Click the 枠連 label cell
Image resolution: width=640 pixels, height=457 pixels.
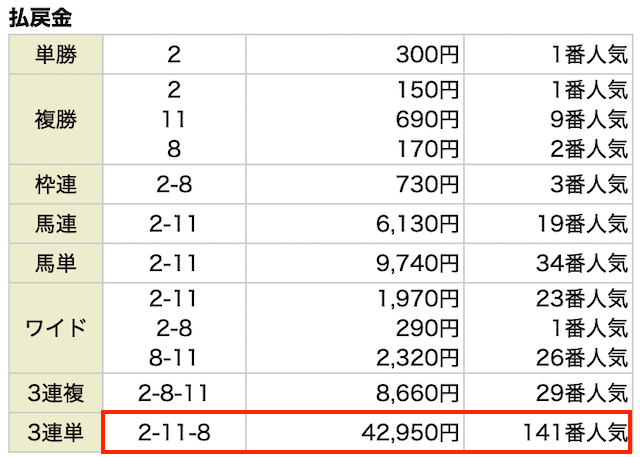[56, 184]
